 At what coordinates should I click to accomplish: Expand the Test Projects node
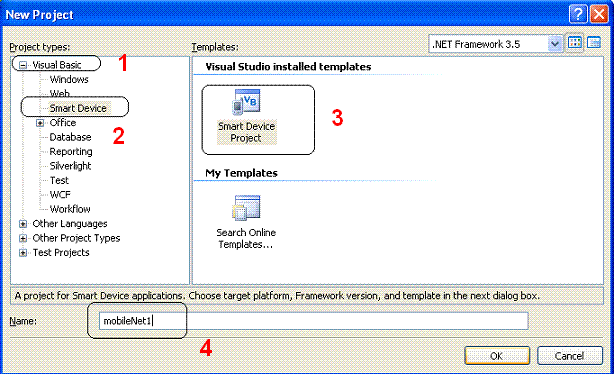click(23, 253)
